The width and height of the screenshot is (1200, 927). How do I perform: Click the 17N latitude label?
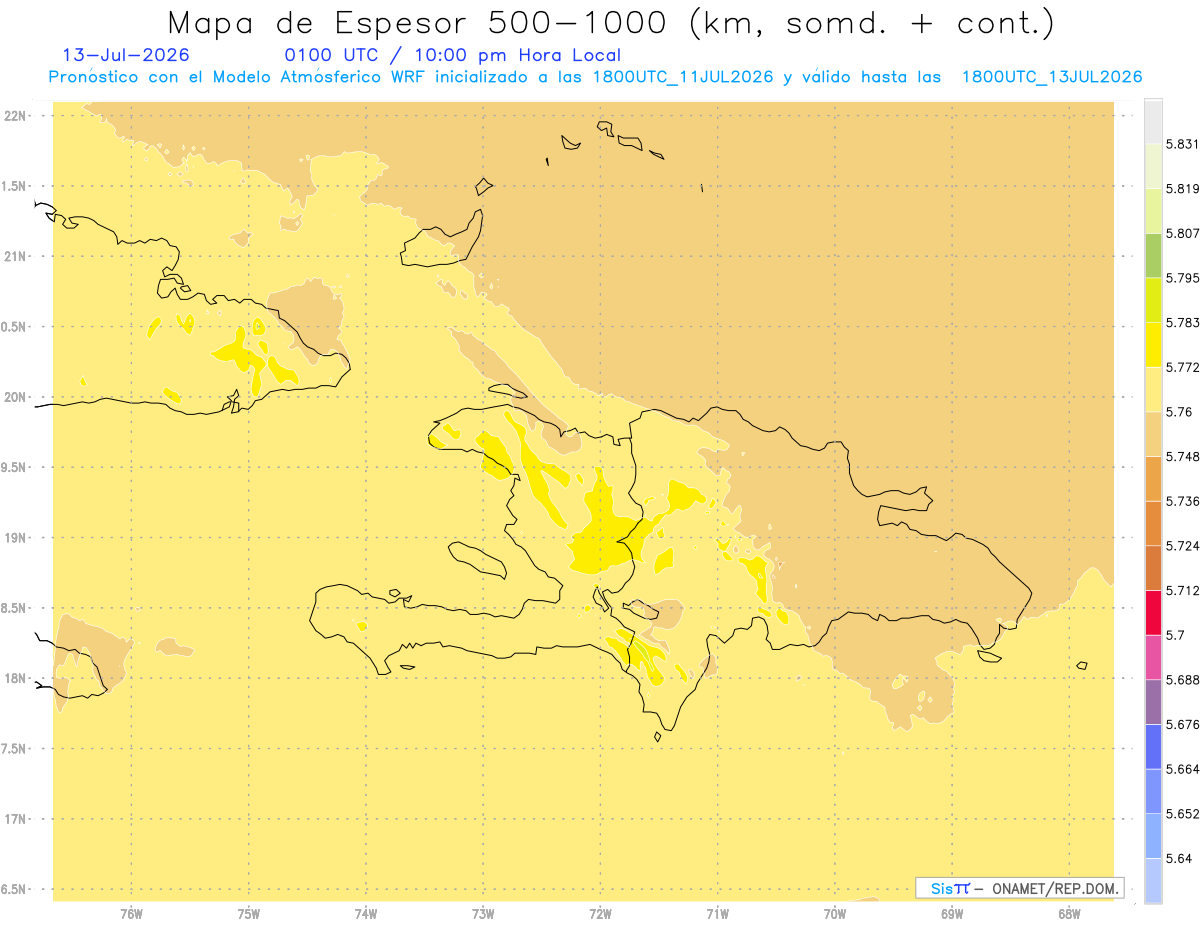tap(17, 819)
